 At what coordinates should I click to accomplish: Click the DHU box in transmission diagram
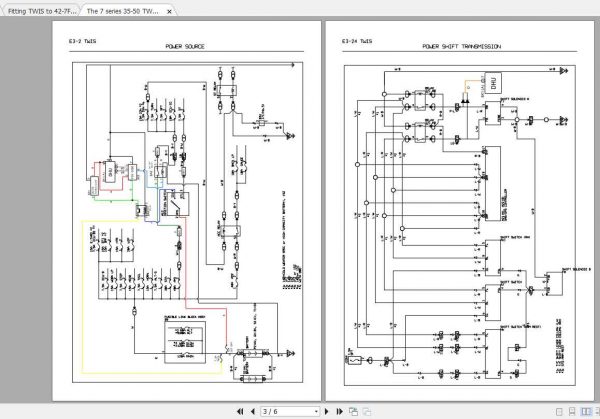[493, 83]
